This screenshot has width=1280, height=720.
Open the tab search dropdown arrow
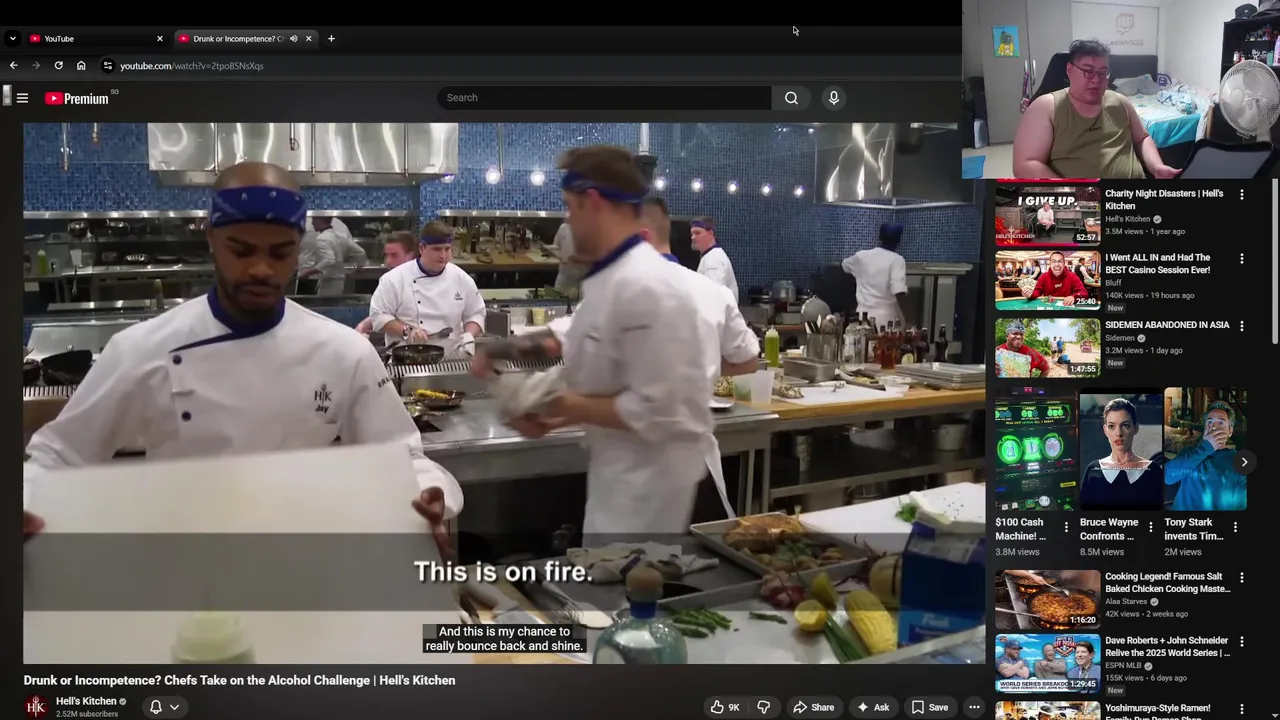(12, 39)
